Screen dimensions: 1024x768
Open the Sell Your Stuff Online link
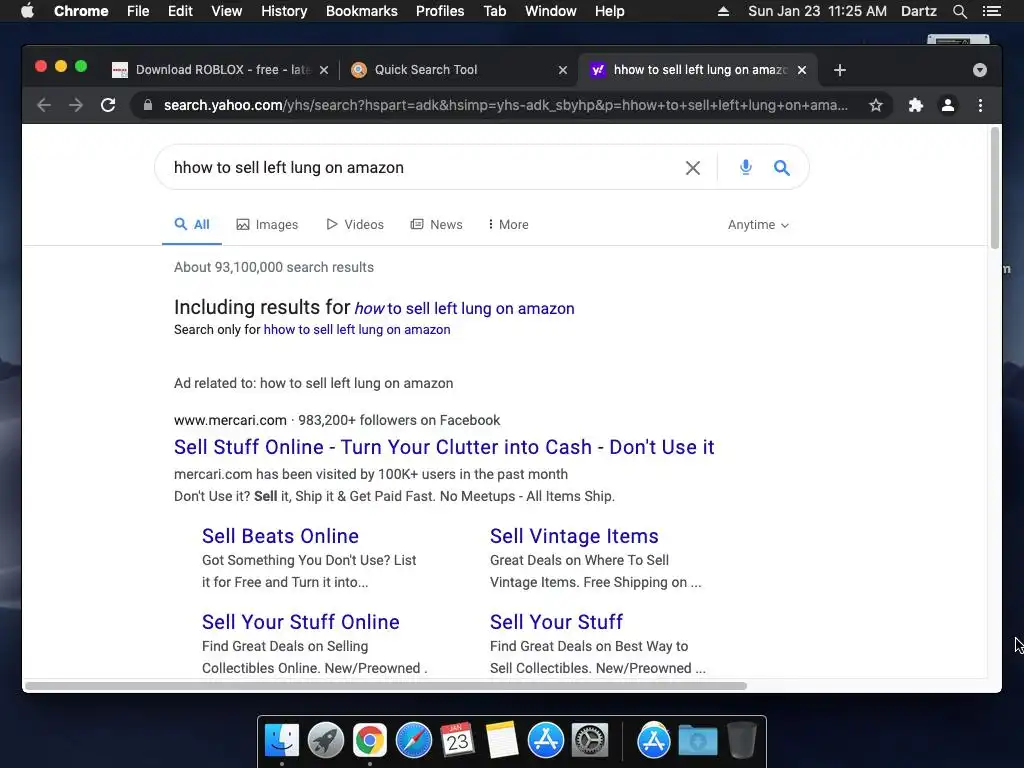pos(300,622)
